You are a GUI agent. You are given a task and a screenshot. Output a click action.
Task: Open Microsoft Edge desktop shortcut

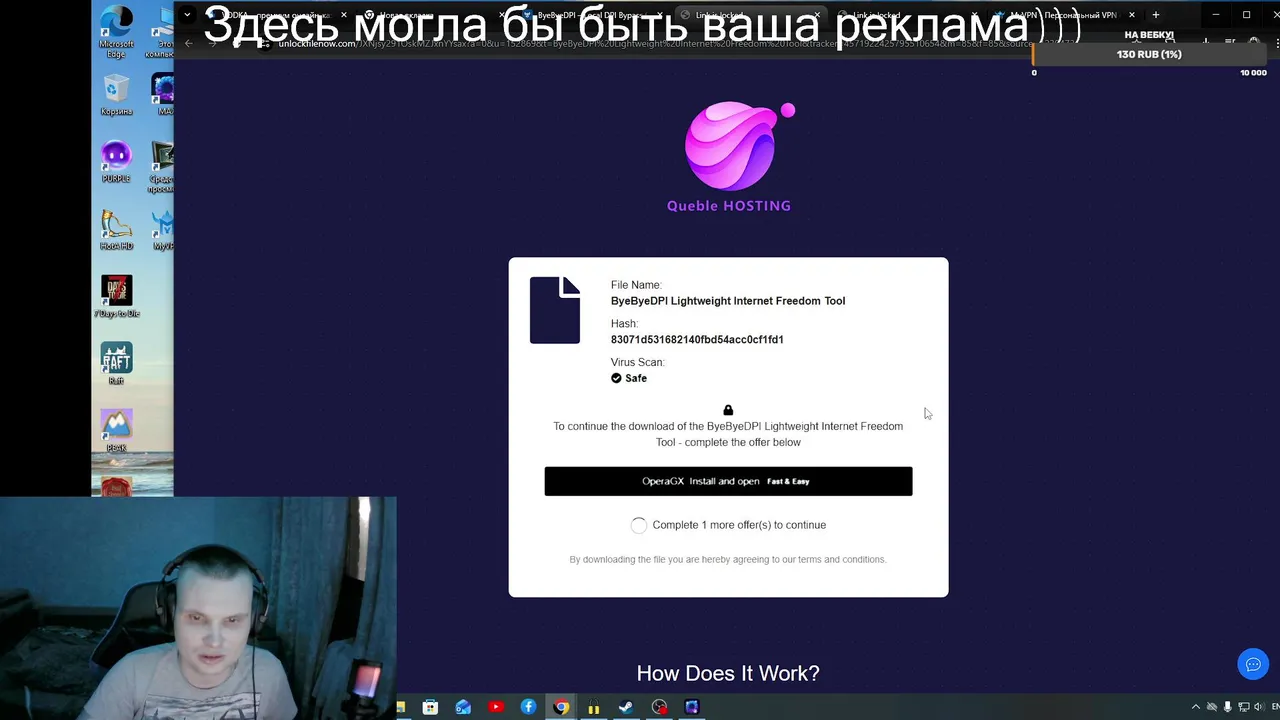[116, 31]
